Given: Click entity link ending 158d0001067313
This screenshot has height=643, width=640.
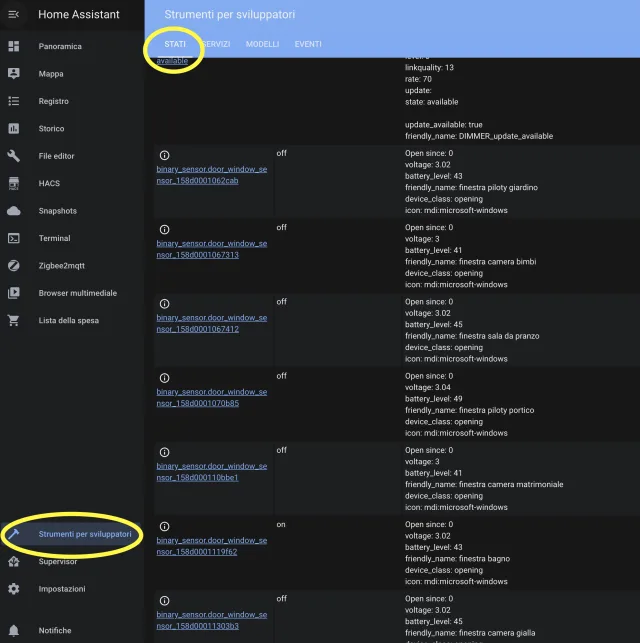Looking at the screenshot, I should point(212,249).
